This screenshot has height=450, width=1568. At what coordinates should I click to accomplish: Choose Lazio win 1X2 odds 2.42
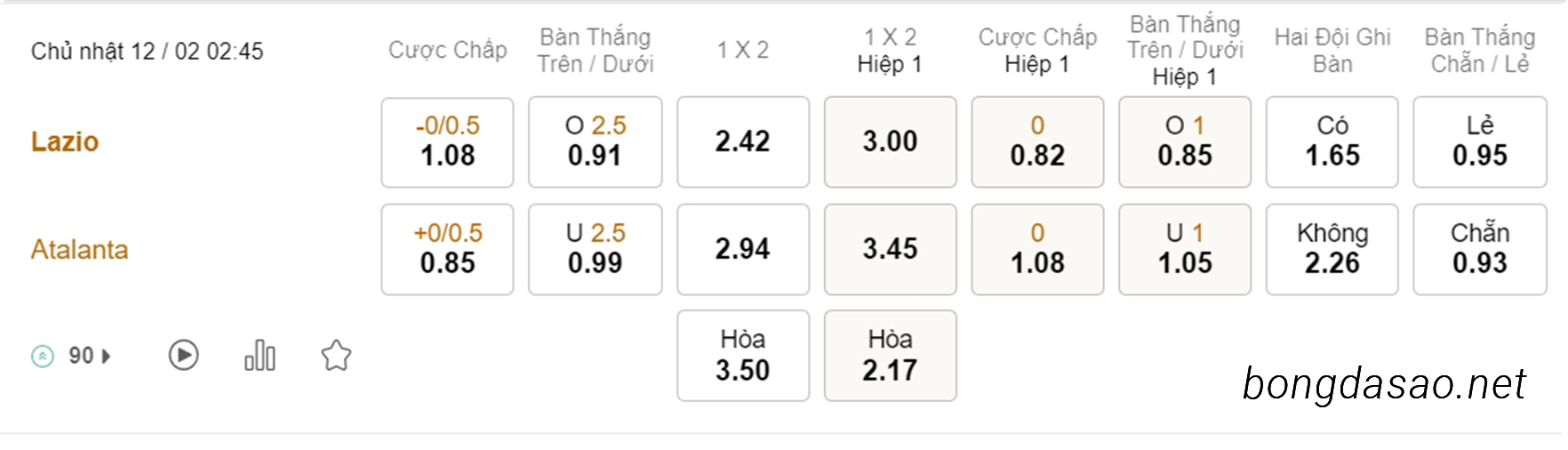pyautogui.click(x=743, y=142)
